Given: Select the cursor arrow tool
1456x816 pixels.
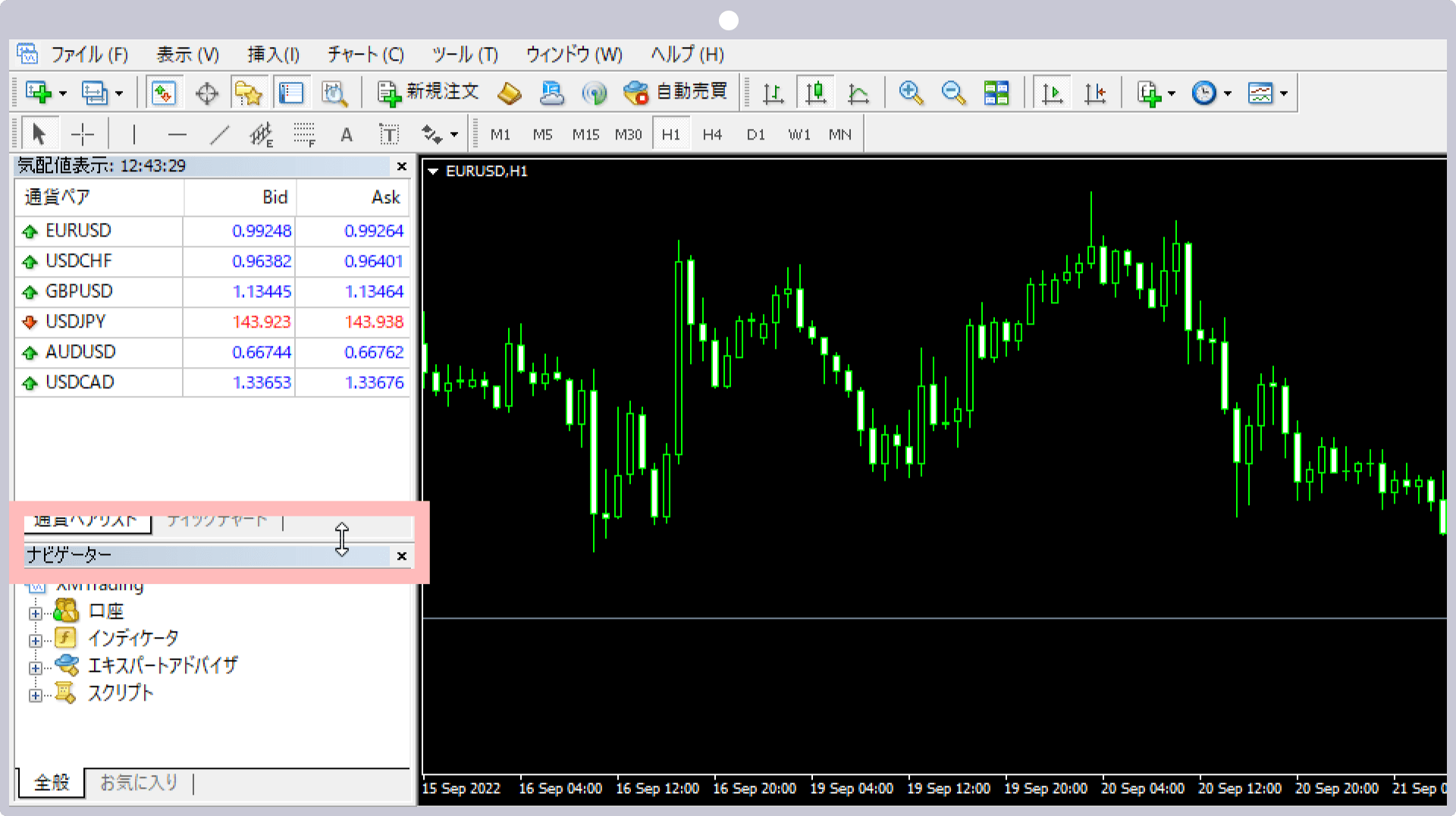Looking at the screenshot, I should tap(39, 135).
